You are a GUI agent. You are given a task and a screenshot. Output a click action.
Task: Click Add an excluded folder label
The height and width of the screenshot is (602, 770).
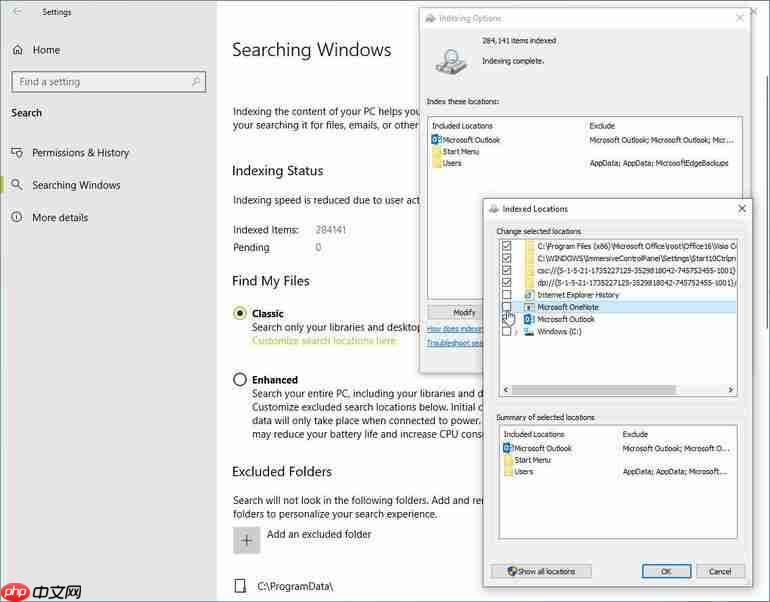pyautogui.click(x=319, y=534)
